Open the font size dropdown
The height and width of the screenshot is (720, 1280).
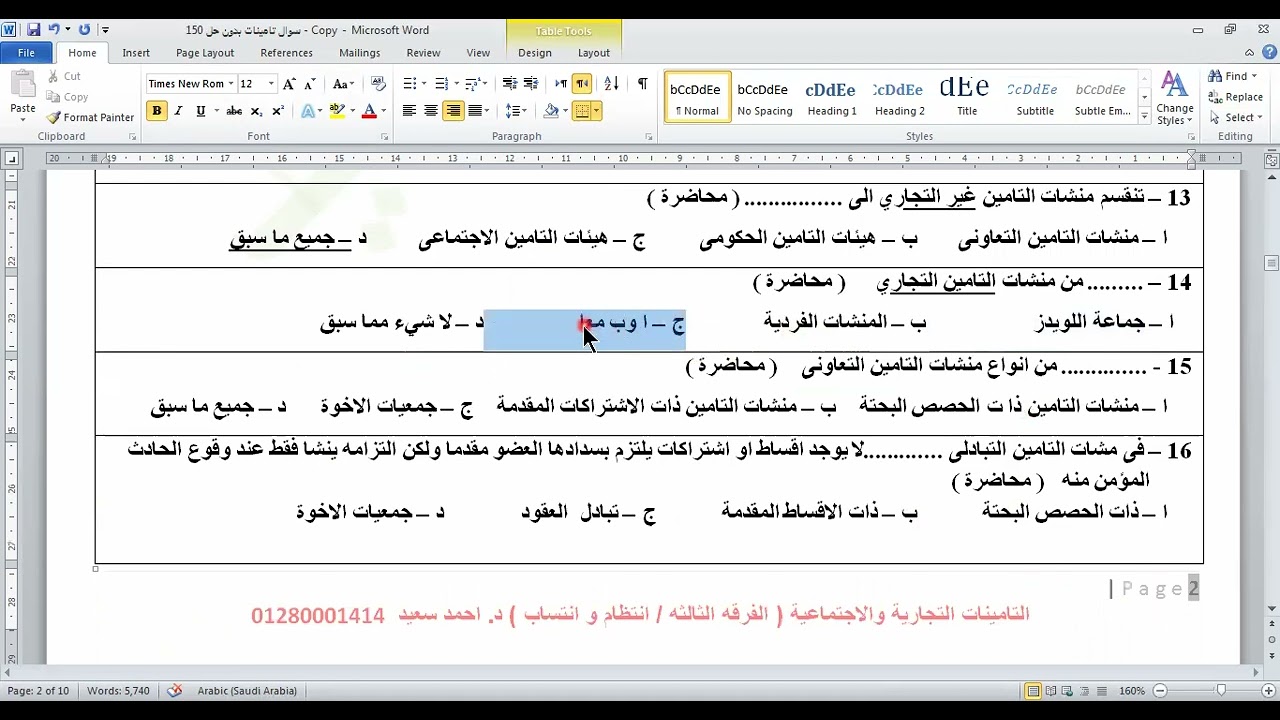(x=271, y=84)
